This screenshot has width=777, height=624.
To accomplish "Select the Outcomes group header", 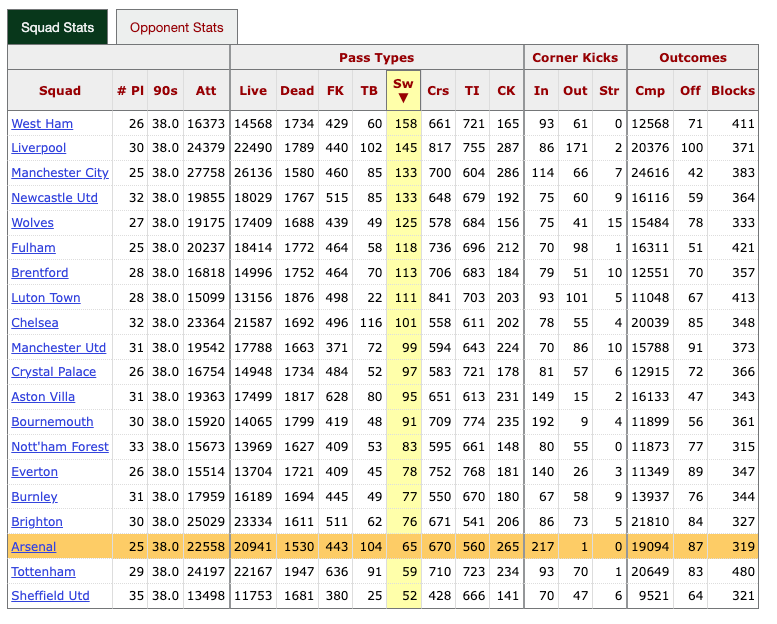I will tap(693, 57).
